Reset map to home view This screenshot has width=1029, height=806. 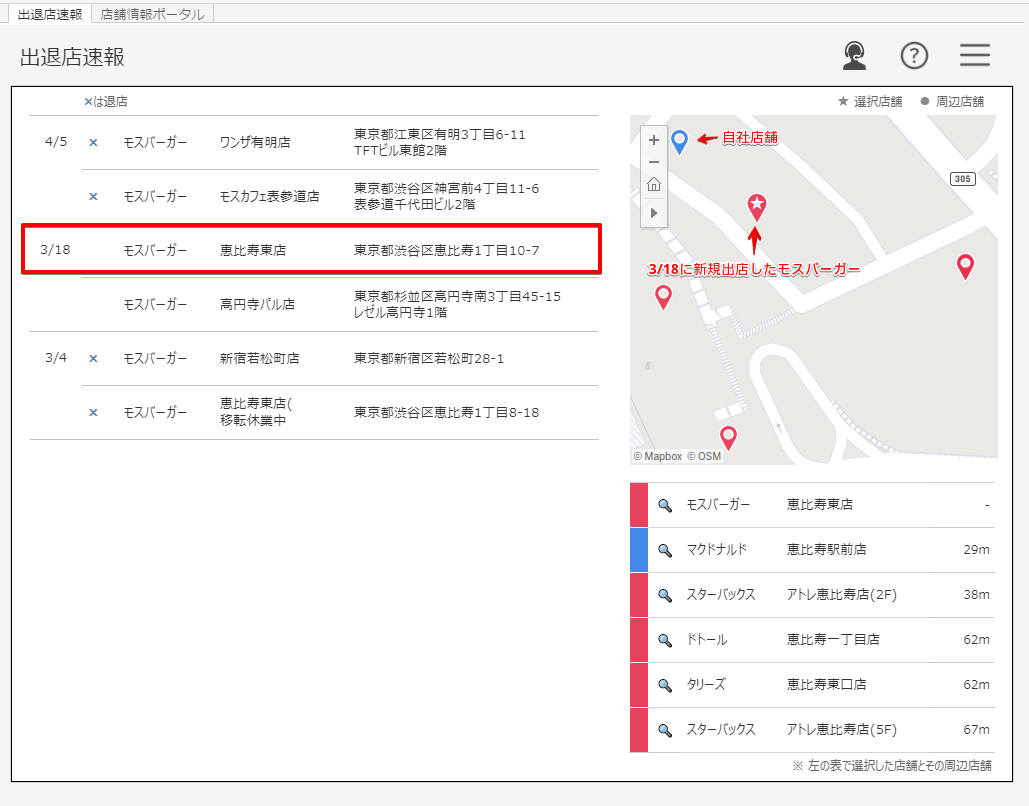[654, 184]
